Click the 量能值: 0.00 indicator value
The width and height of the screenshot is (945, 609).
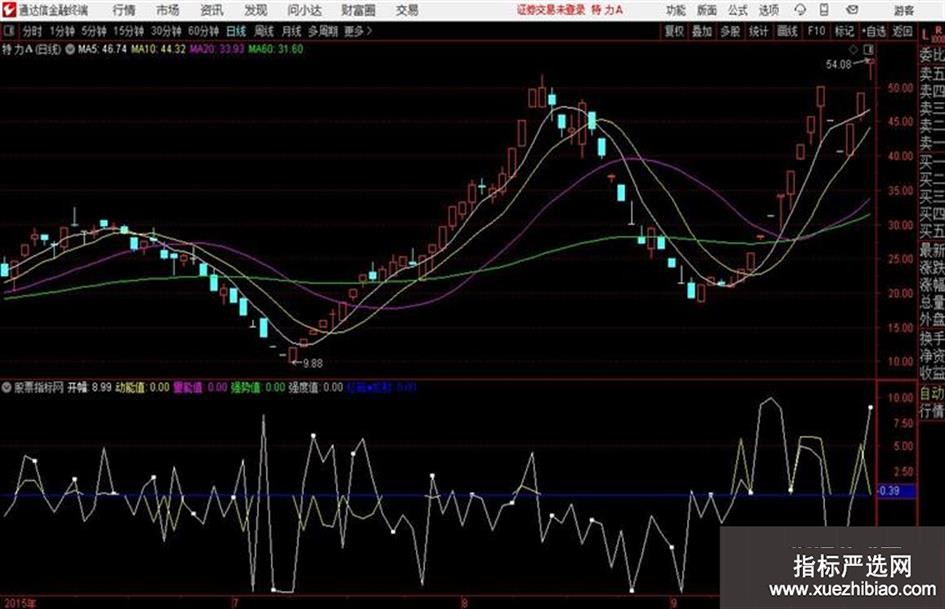click(x=200, y=387)
